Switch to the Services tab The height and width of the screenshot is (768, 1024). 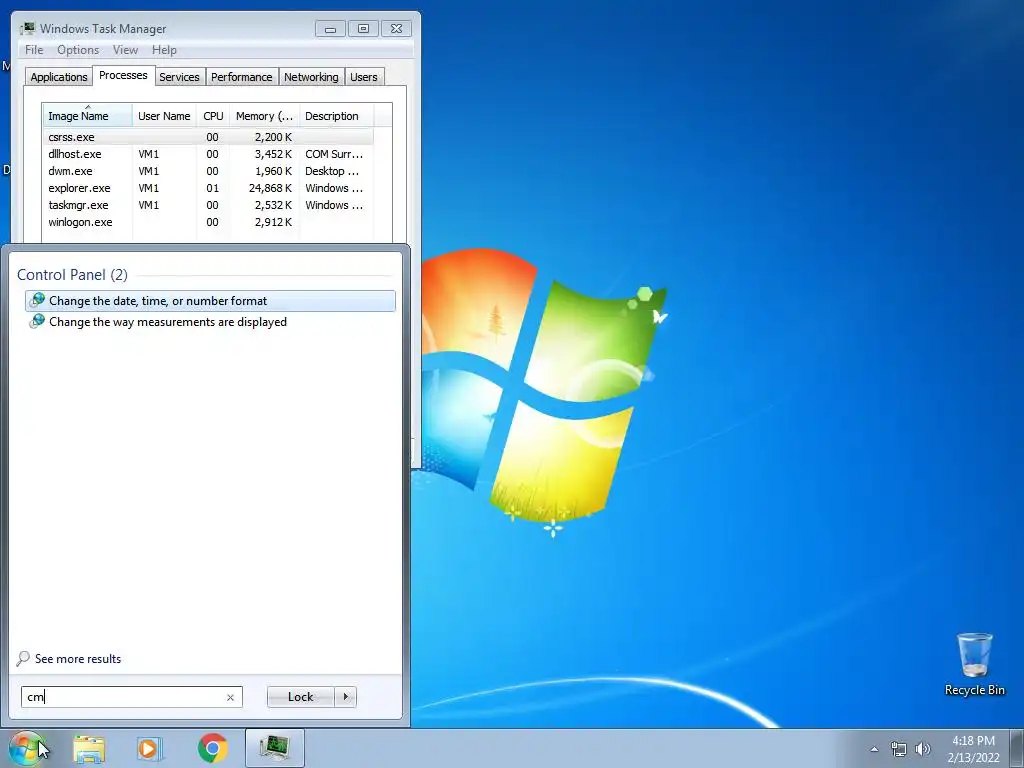point(179,77)
